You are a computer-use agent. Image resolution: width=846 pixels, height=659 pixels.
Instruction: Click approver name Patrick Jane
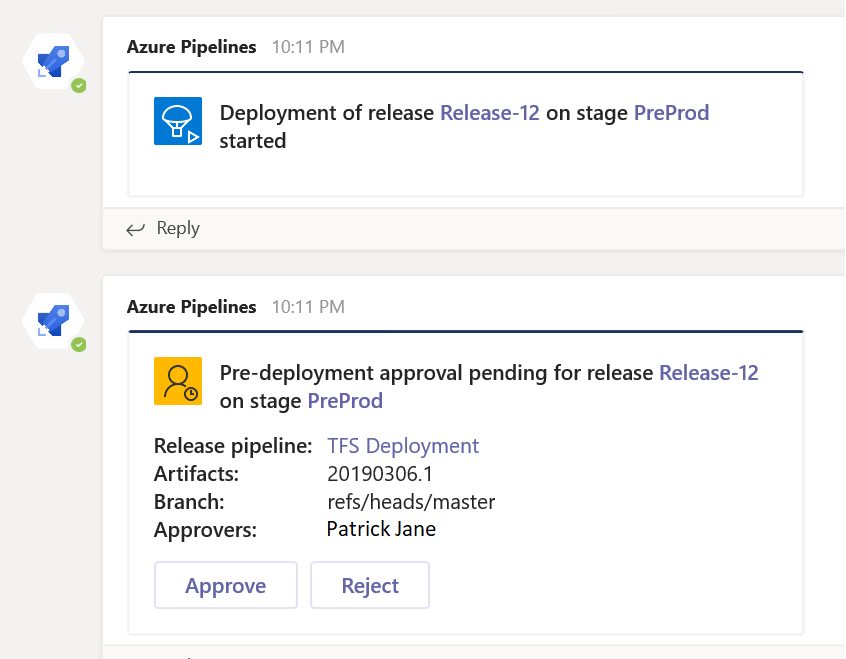(381, 529)
